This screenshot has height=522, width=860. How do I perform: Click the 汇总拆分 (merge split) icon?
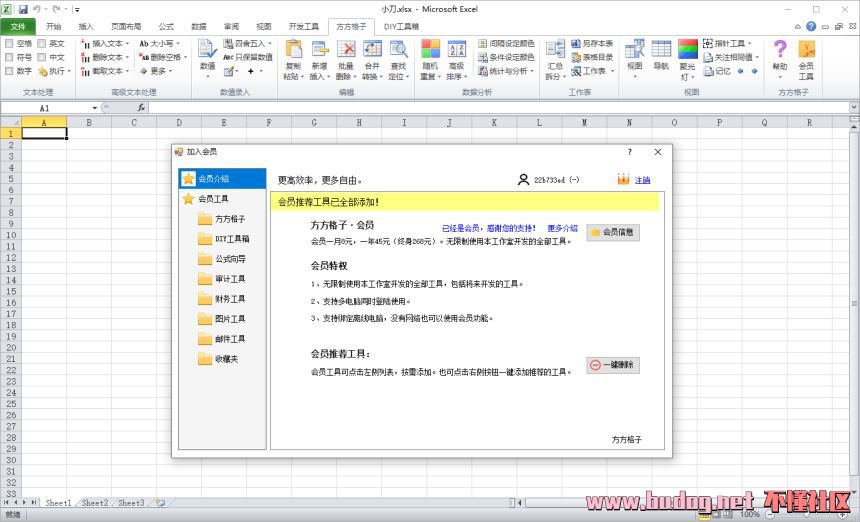click(554, 60)
